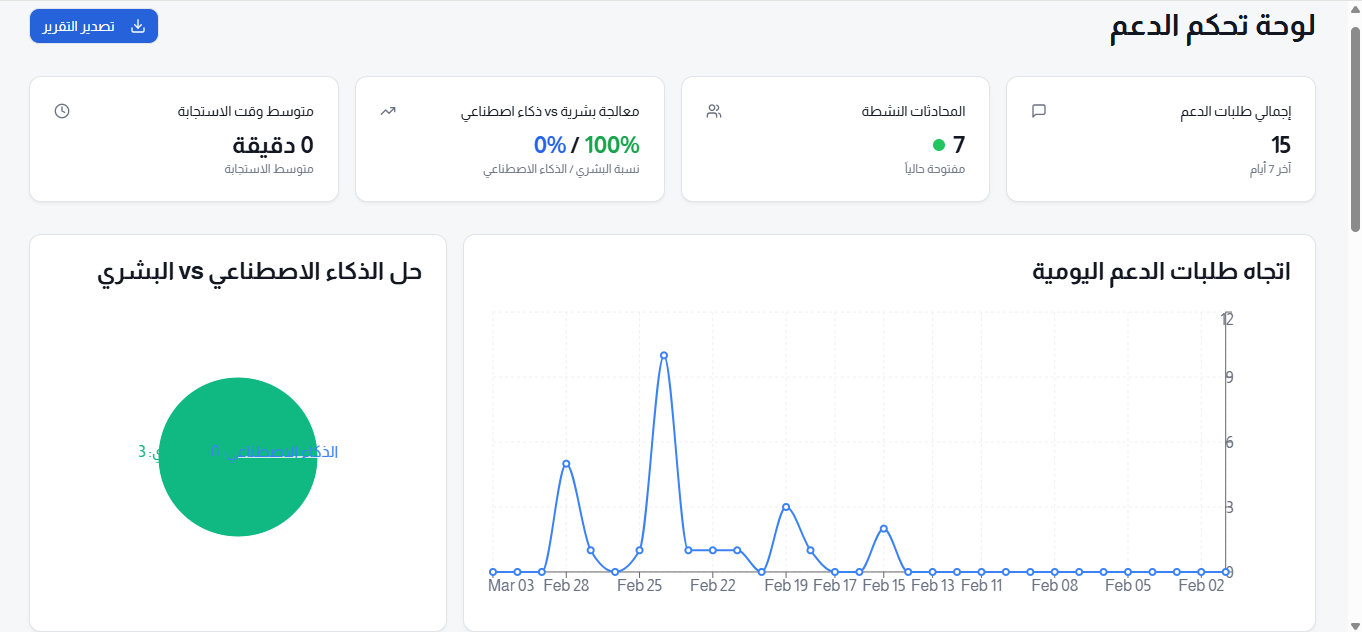Click the Feb 15 data point on chart

click(x=884, y=528)
